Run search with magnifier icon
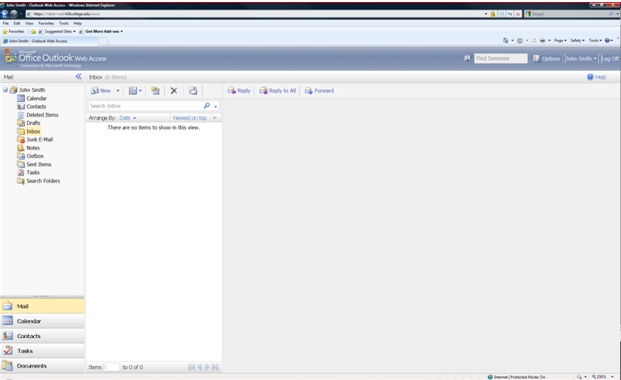The image size is (621, 380). pos(207,106)
